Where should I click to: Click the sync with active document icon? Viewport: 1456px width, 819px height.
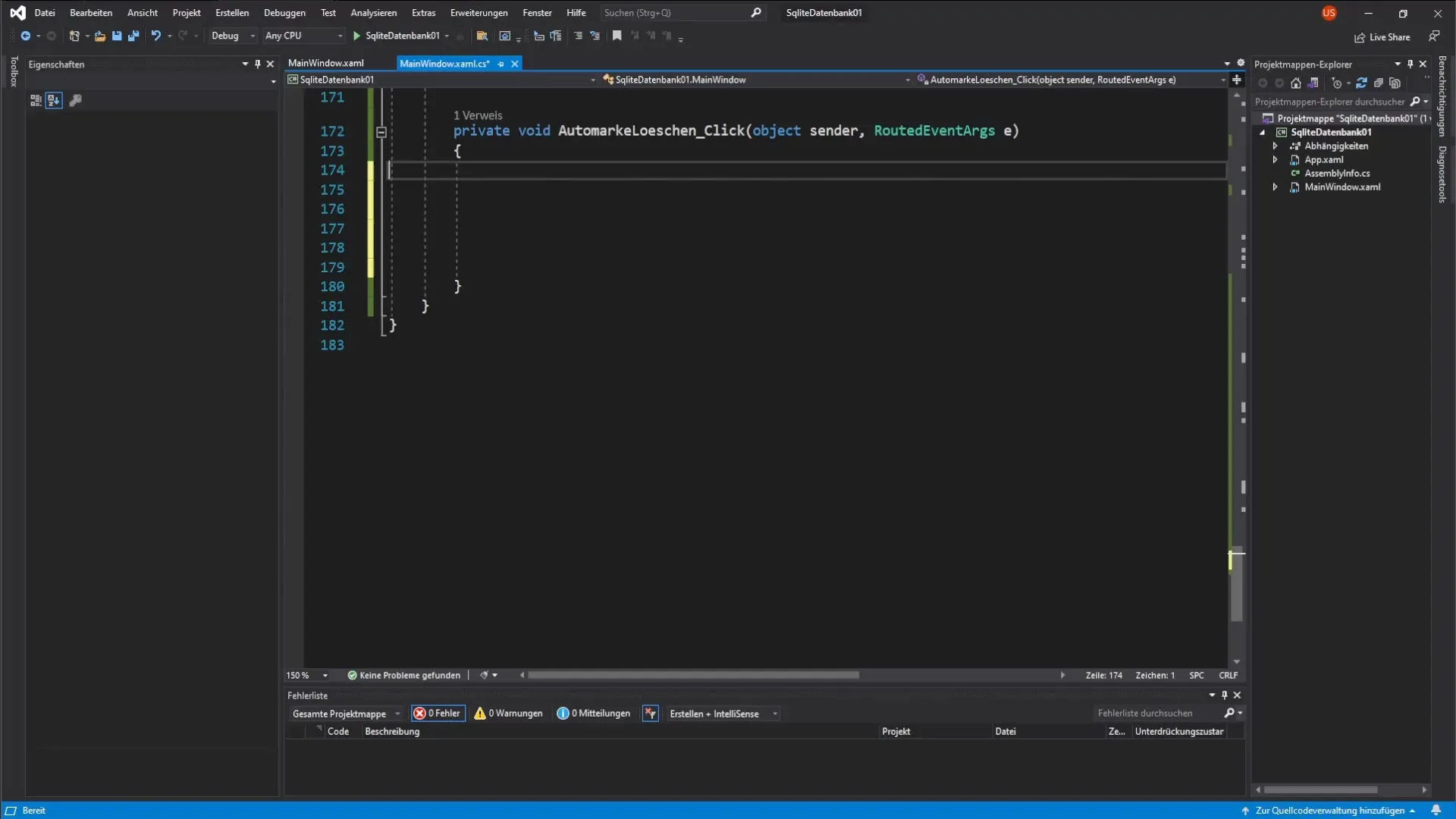click(x=1361, y=83)
